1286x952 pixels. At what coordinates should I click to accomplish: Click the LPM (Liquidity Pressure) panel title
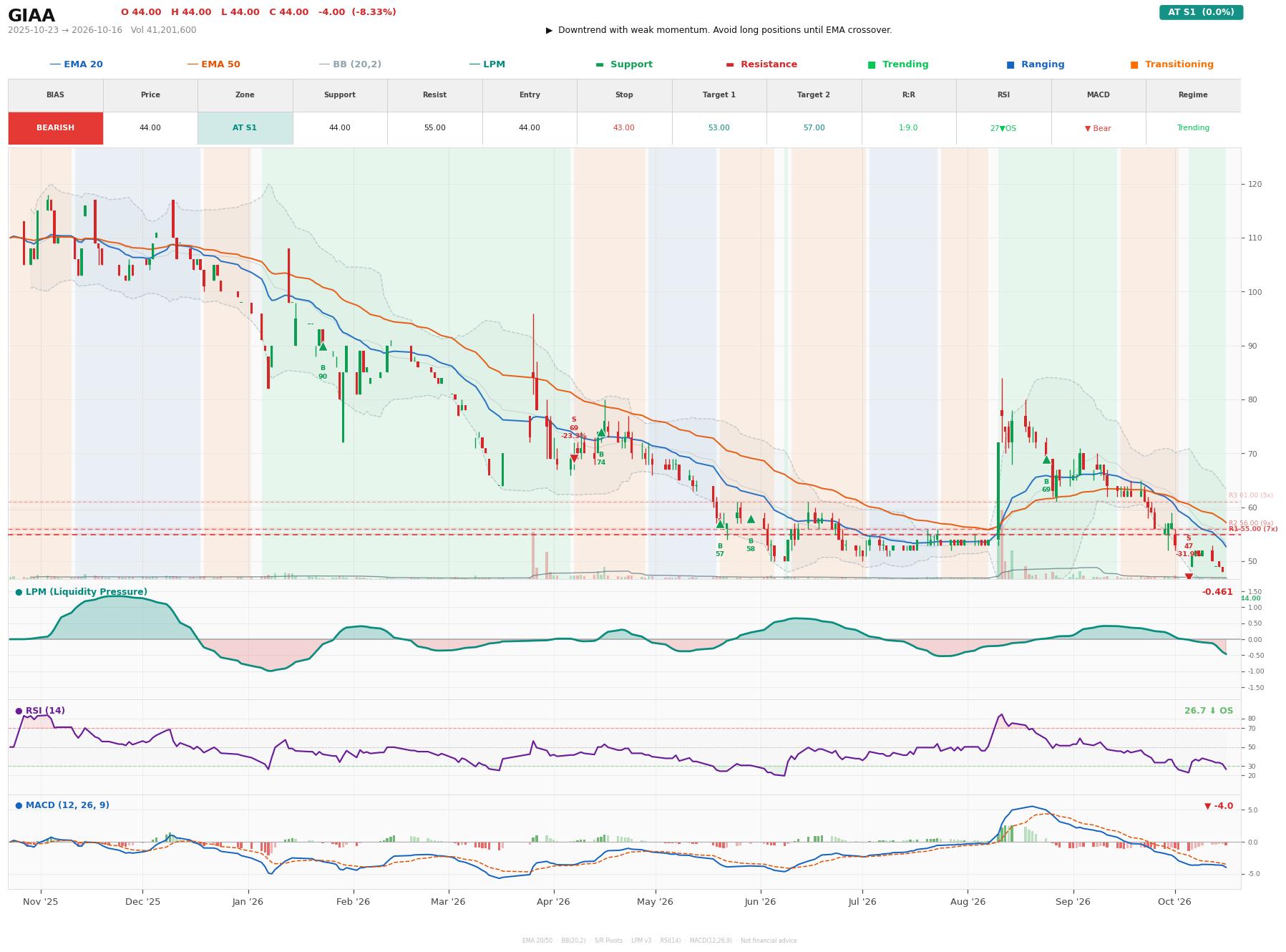(81, 592)
